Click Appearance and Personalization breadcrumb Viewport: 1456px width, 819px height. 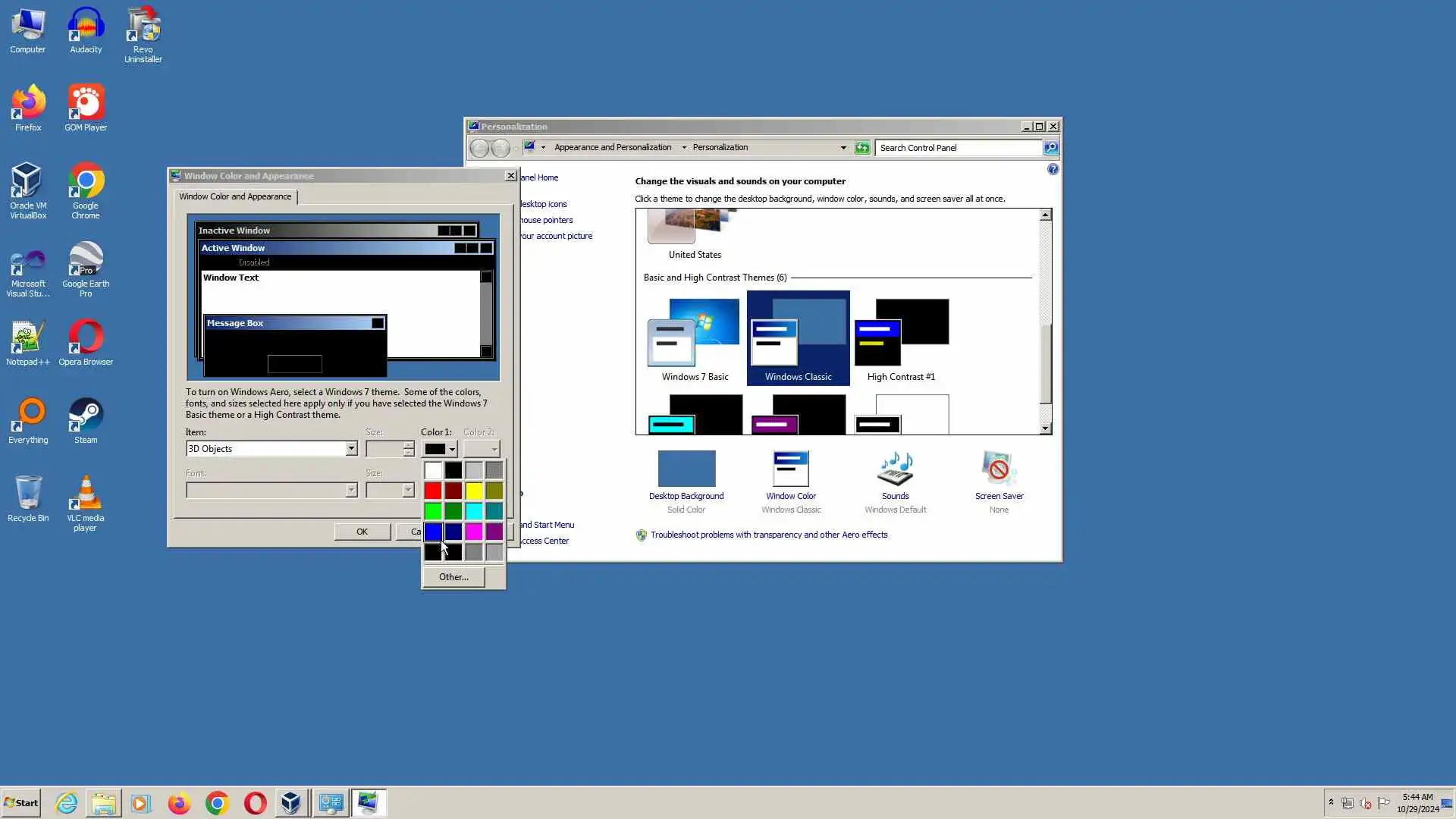click(612, 148)
